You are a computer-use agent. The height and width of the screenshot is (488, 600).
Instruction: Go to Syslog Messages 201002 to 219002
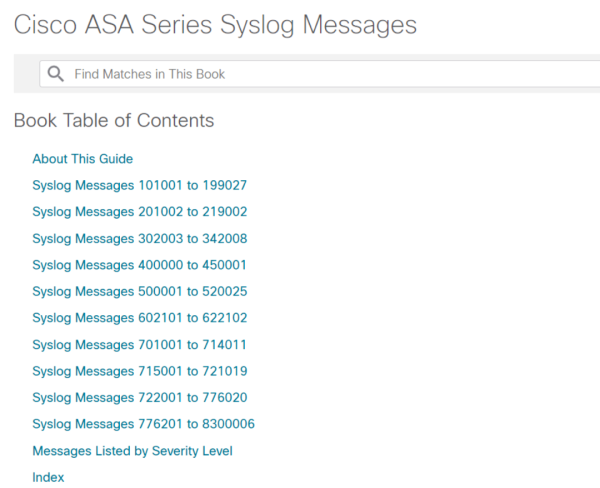[139, 212]
